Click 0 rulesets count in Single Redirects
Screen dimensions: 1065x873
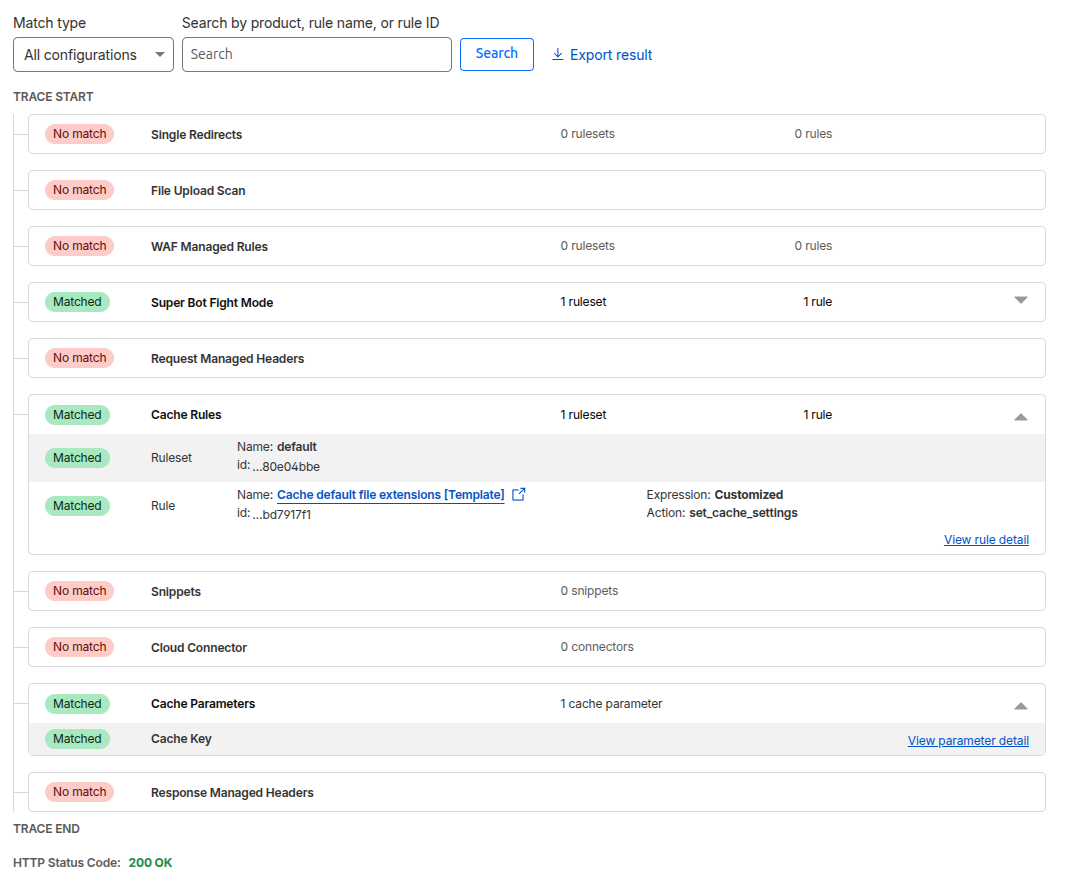[x=588, y=134]
